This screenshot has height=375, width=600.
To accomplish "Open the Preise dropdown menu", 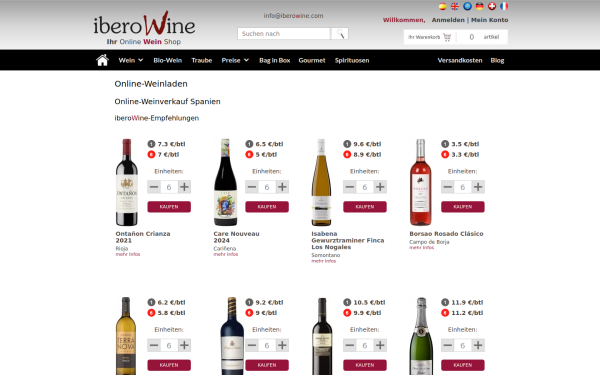I will (x=235, y=60).
